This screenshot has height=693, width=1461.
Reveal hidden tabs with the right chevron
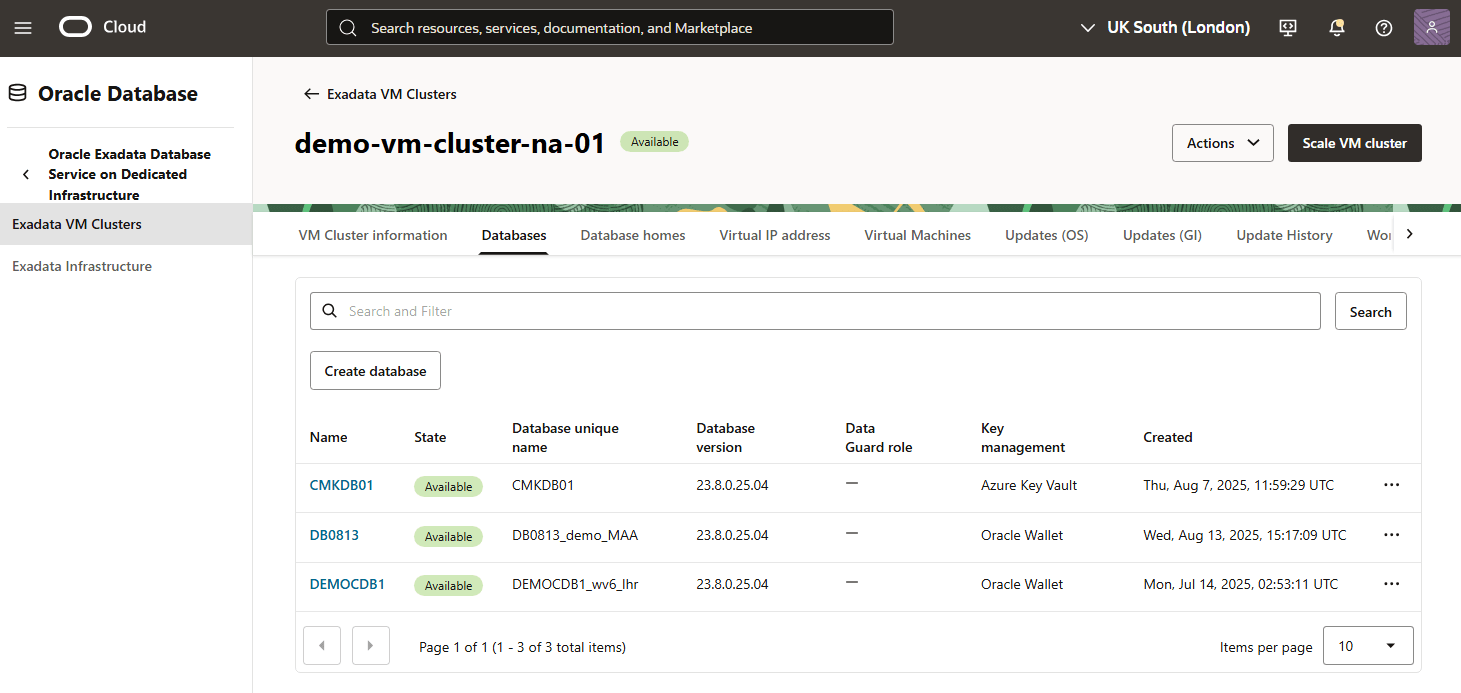[x=1409, y=233]
